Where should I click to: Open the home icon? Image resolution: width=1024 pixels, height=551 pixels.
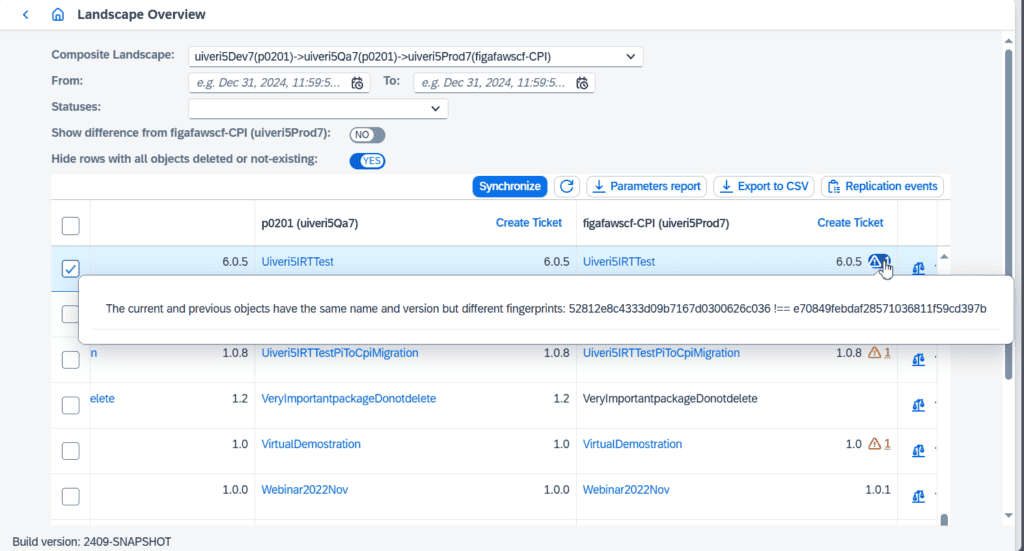tap(57, 14)
